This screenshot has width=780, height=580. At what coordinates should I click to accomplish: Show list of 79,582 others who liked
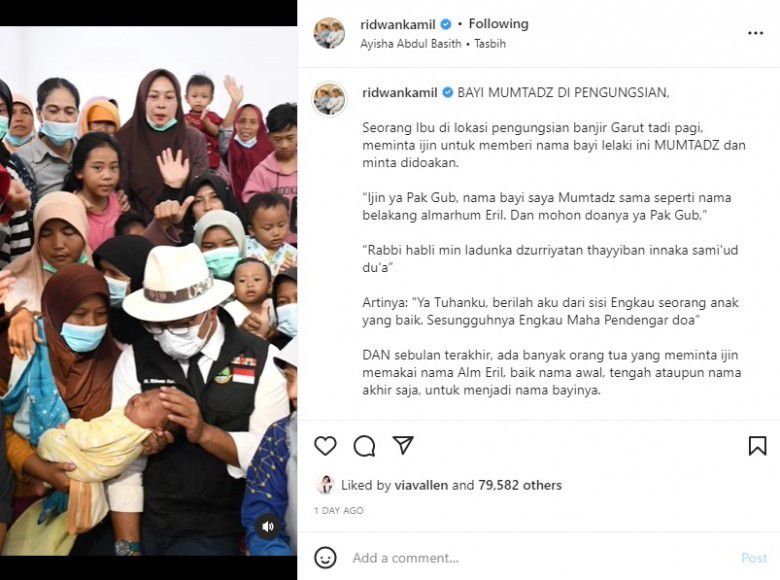520,485
